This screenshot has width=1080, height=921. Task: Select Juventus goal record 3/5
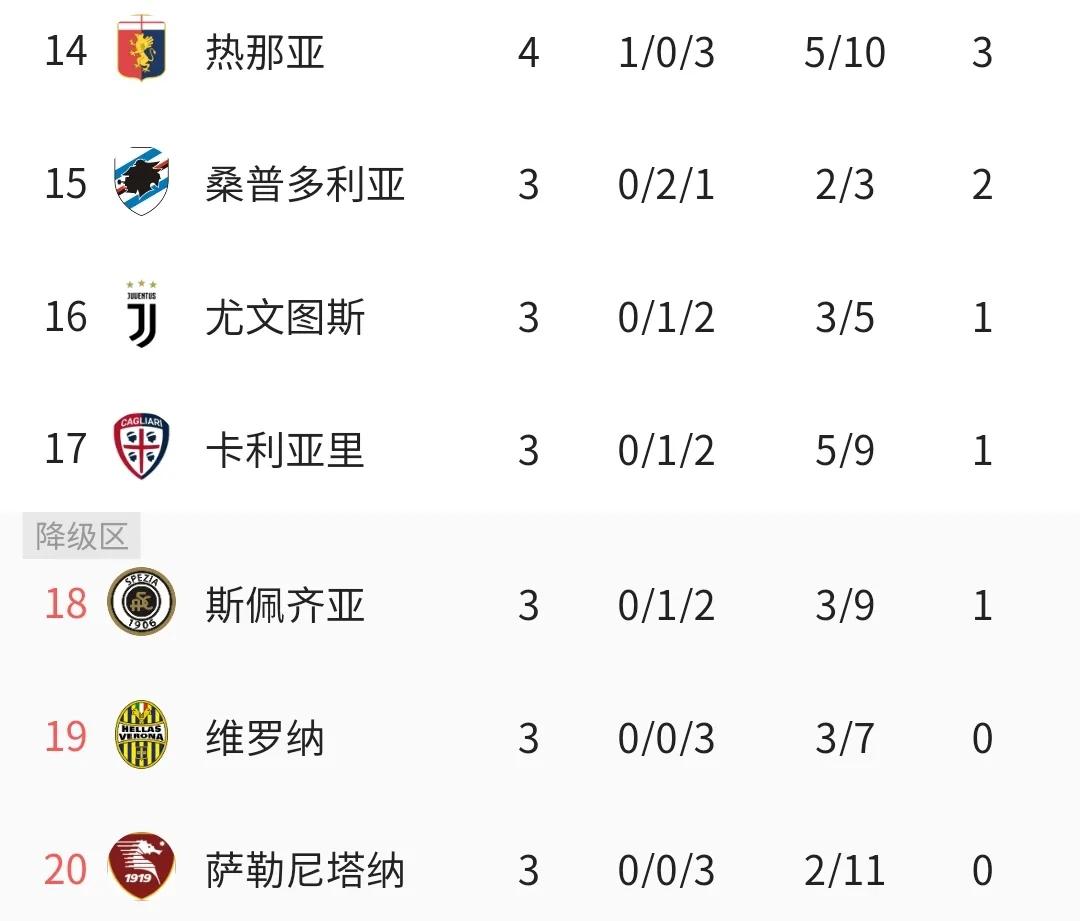coord(843,318)
